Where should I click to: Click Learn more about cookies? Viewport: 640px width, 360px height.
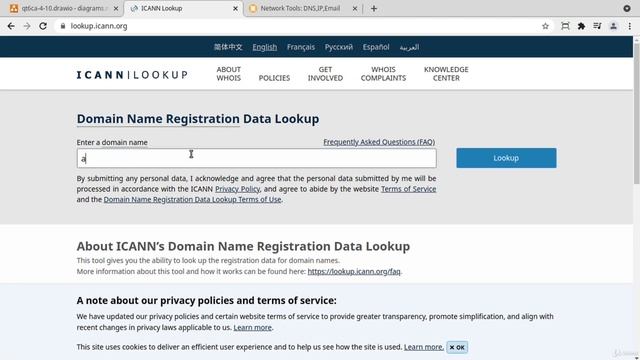point(424,347)
